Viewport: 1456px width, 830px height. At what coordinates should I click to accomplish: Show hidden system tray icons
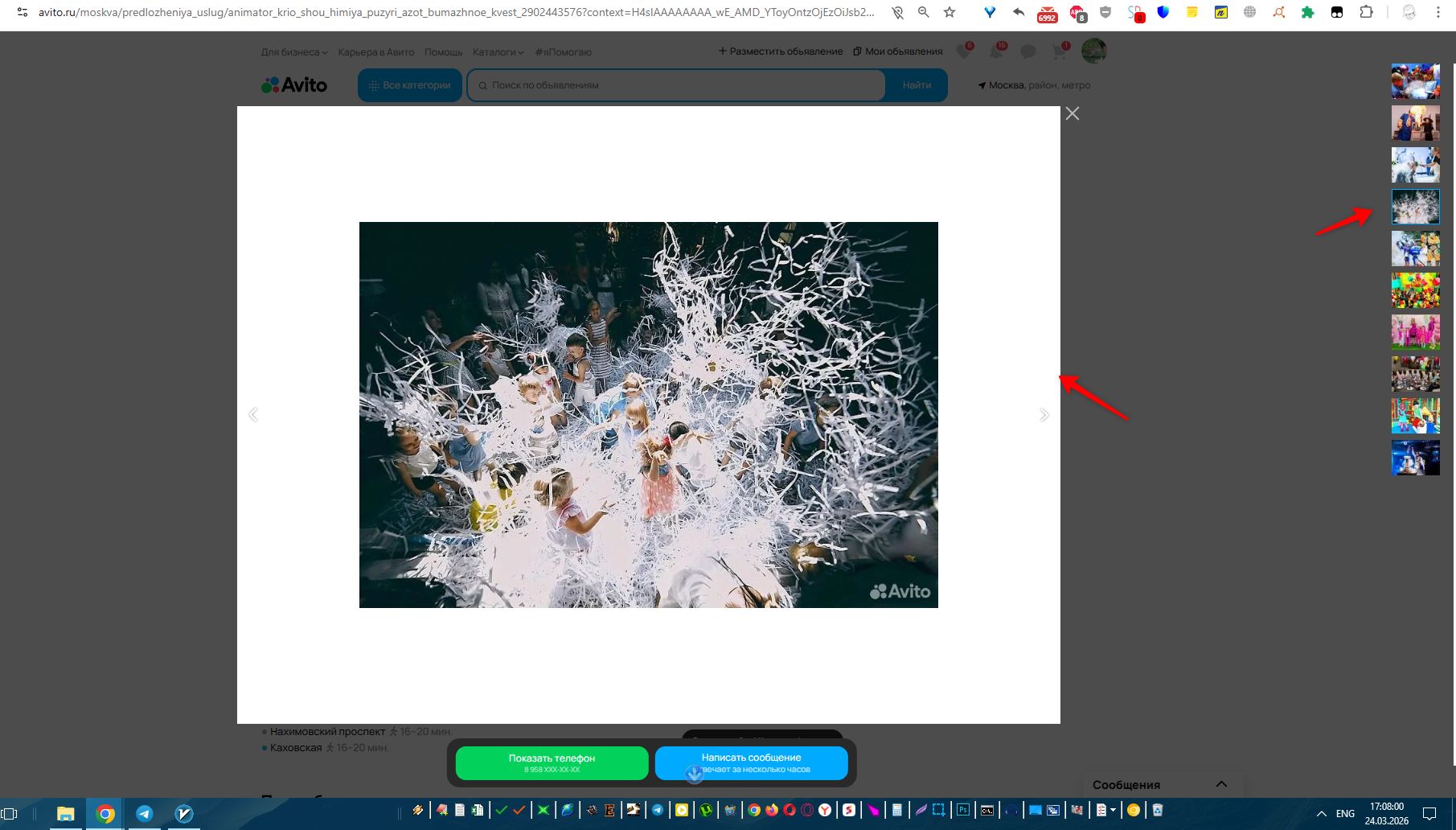(x=1321, y=813)
